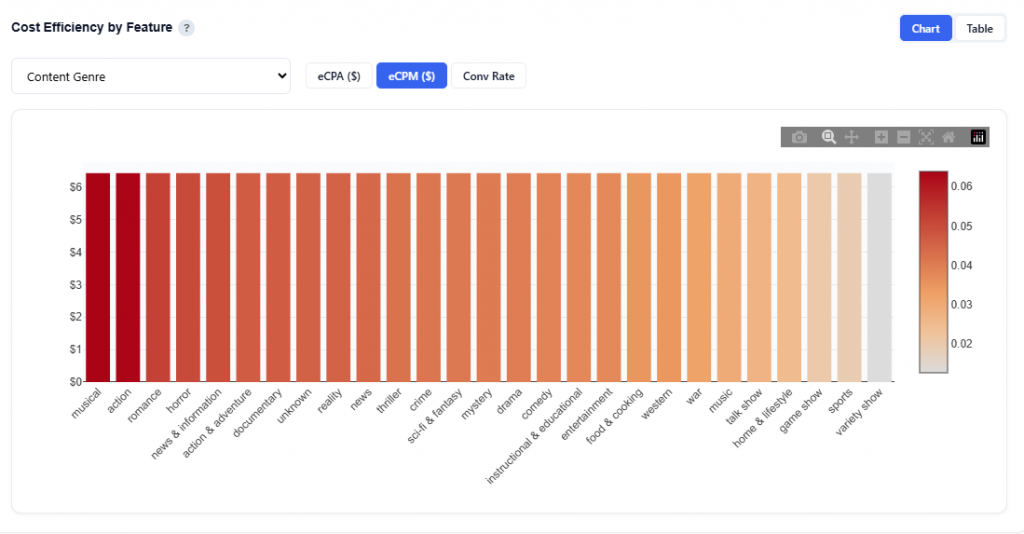1024x534 pixels.
Task: Click the Autoscale icon in chart toolbar
Action: pos(926,137)
